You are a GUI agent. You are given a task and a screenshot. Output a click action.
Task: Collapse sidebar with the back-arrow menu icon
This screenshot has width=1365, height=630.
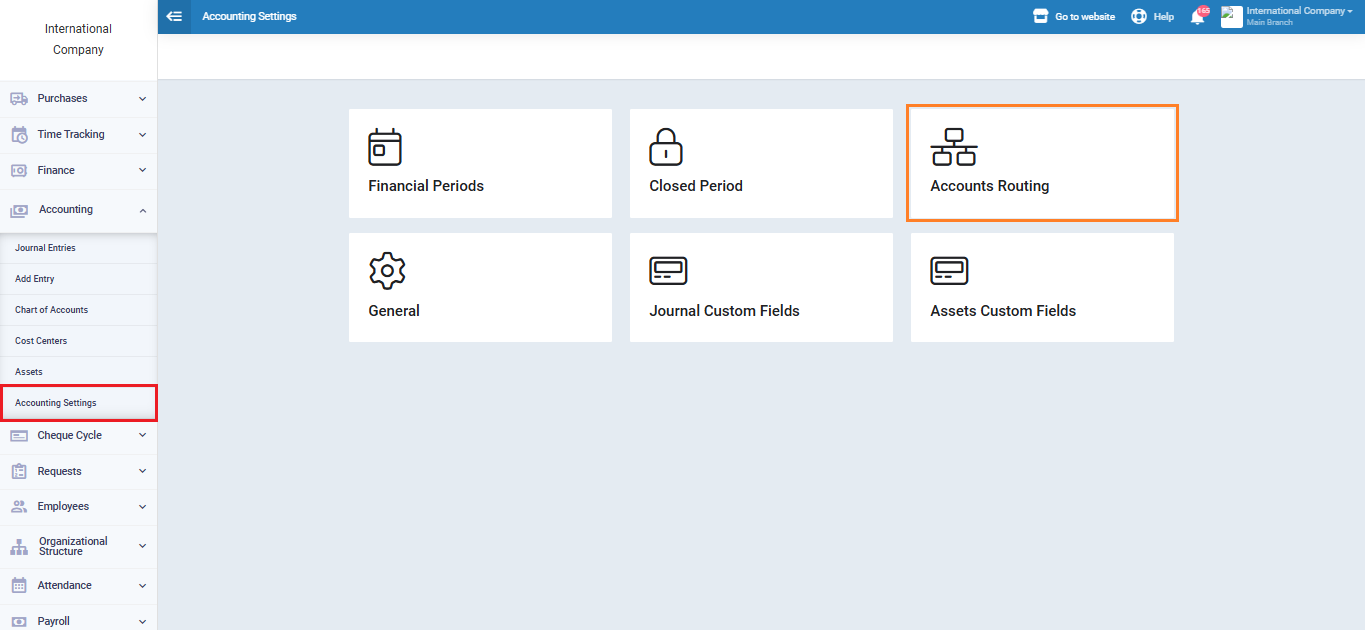174,16
